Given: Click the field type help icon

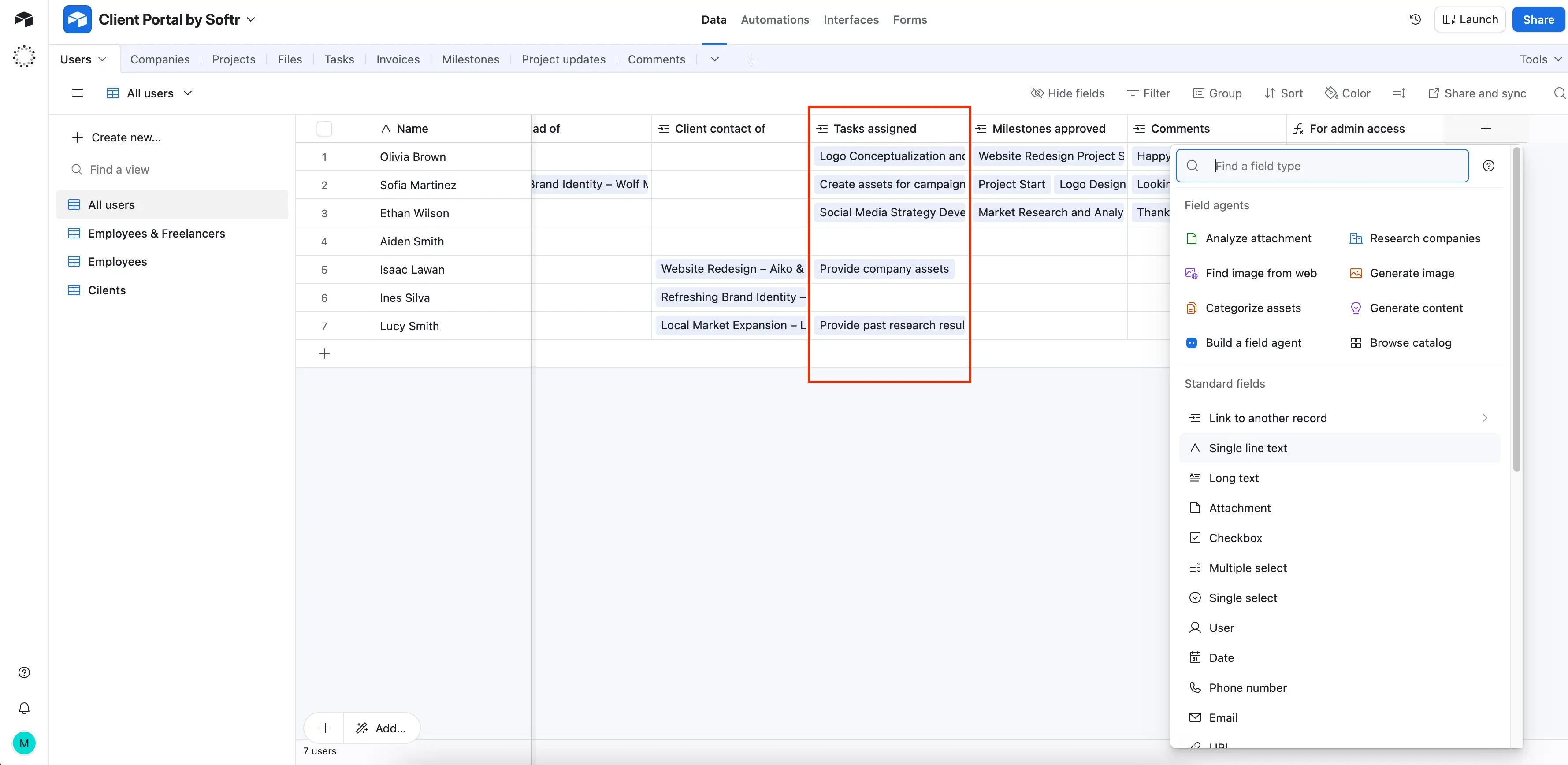Looking at the screenshot, I should [1488, 166].
